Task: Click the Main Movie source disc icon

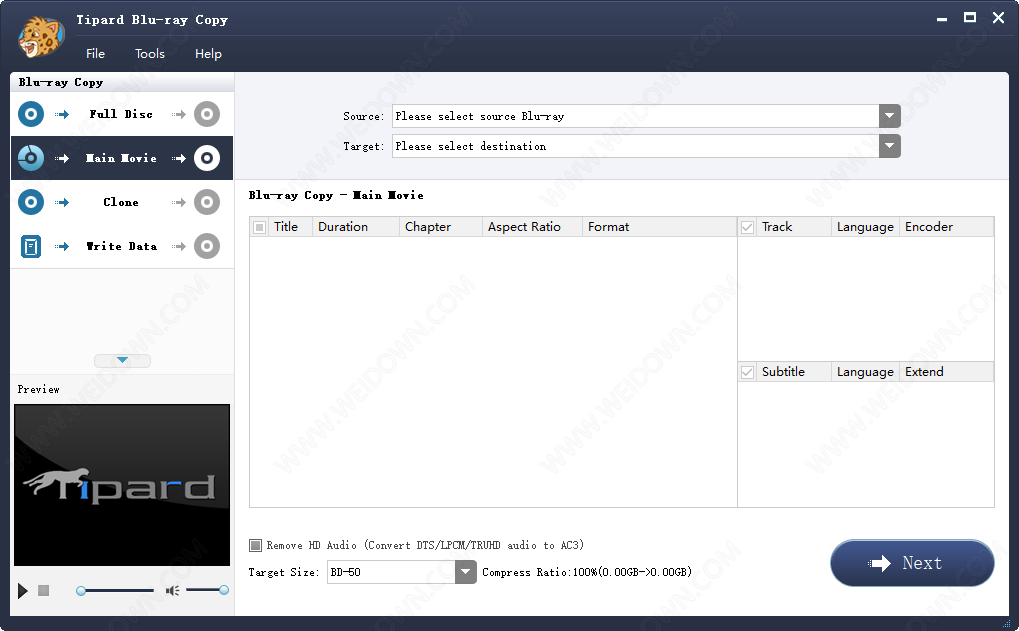Action: [31, 158]
